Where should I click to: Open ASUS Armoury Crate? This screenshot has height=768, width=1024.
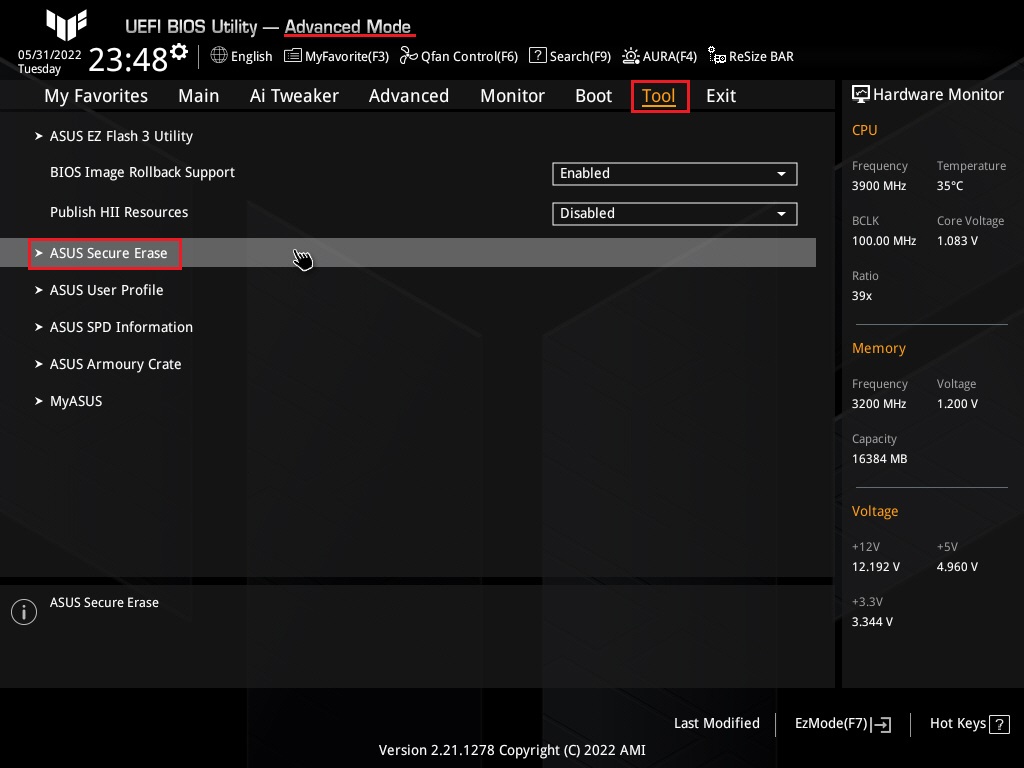click(116, 364)
